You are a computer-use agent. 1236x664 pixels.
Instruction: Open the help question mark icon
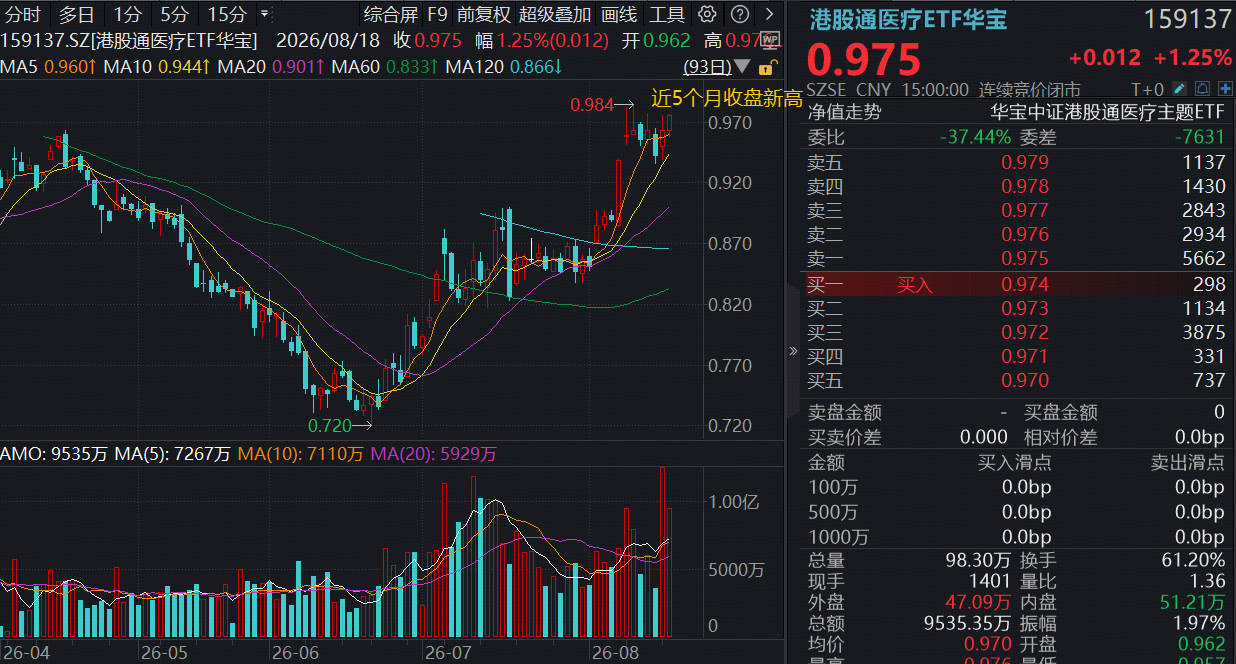(x=739, y=15)
